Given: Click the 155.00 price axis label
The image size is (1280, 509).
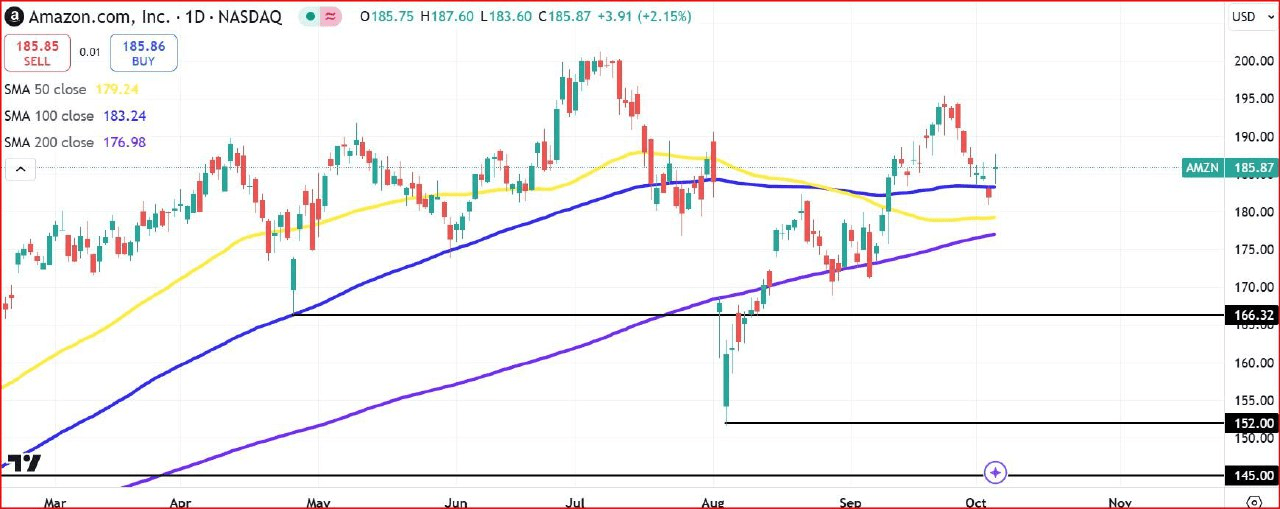Looking at the screenshot, I should (1253, 400).
